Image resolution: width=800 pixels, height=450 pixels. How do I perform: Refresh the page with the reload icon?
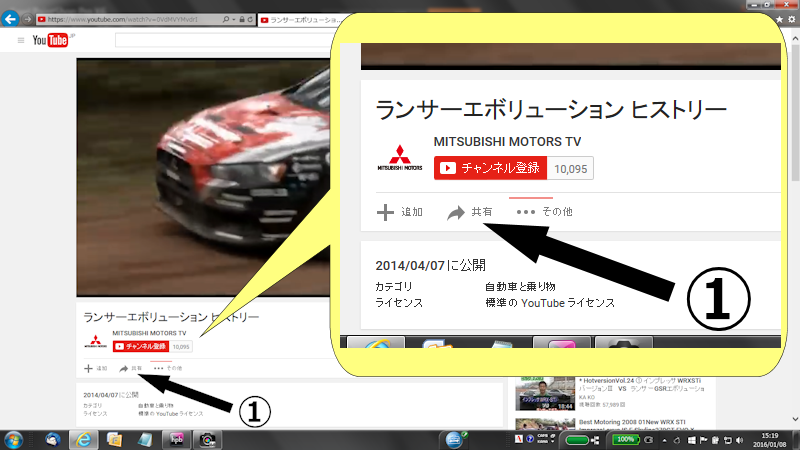pyautogui.click(x=250, y=19)
